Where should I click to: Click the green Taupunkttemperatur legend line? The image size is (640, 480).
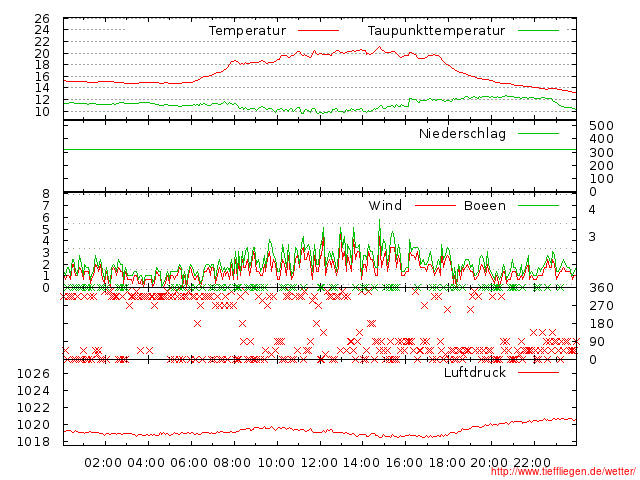[538, 31]
